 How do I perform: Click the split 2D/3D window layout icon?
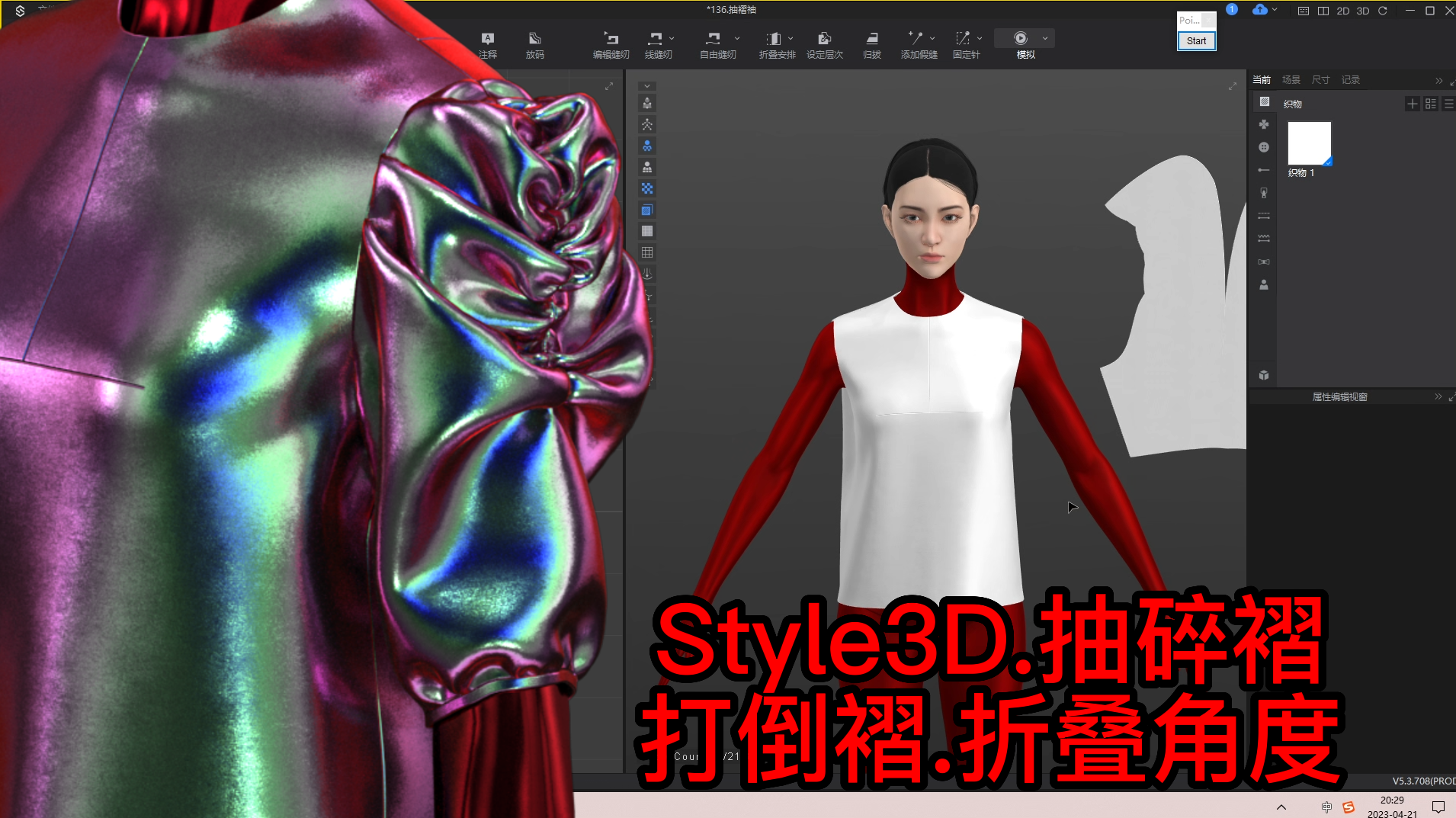[1323, 11]
